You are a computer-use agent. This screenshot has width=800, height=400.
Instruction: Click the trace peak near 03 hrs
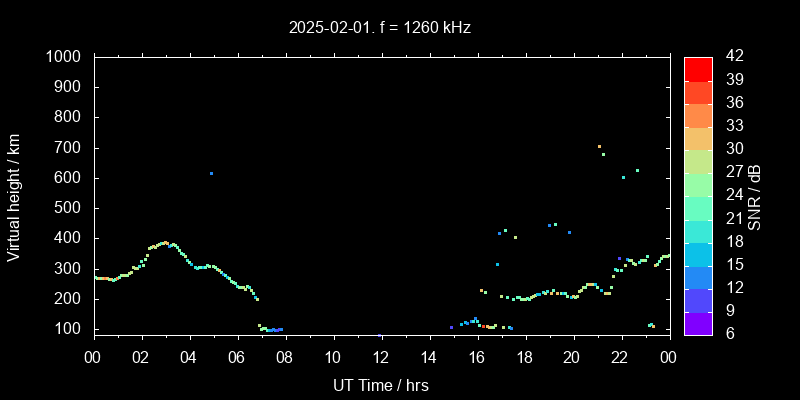165,242
